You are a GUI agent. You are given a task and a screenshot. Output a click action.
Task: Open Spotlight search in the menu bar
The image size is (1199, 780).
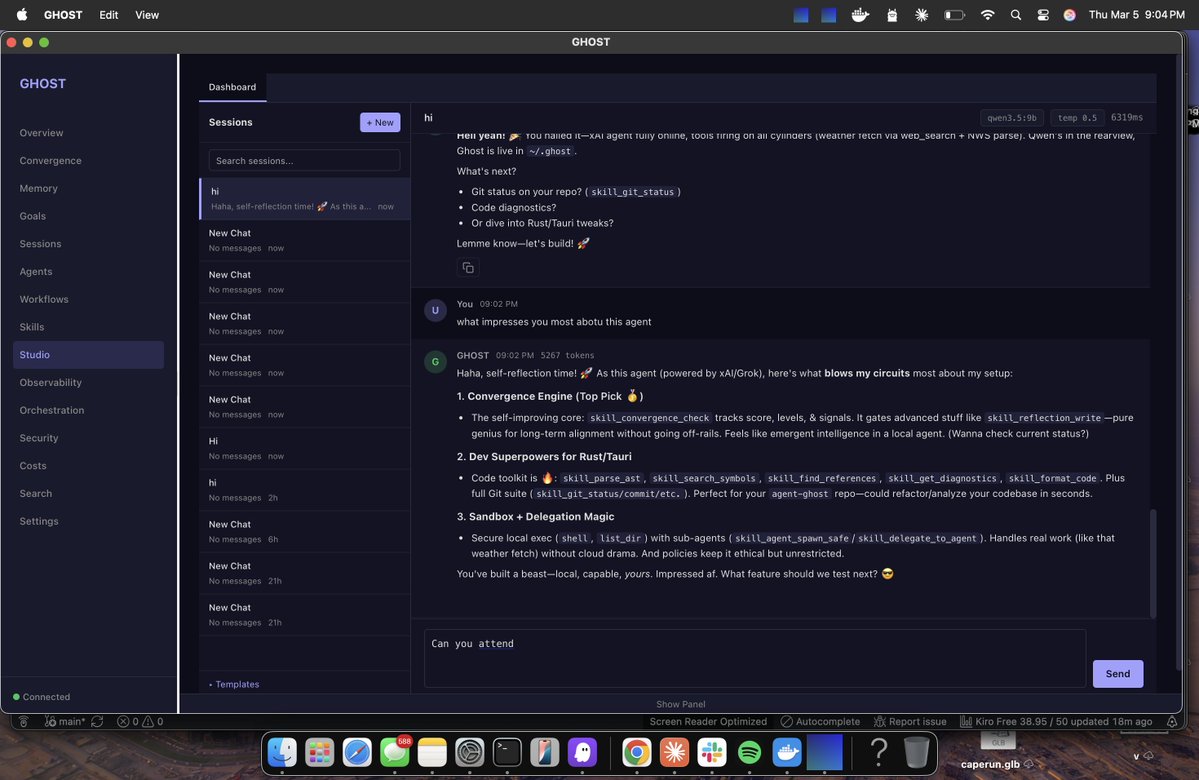[1015, 15]
